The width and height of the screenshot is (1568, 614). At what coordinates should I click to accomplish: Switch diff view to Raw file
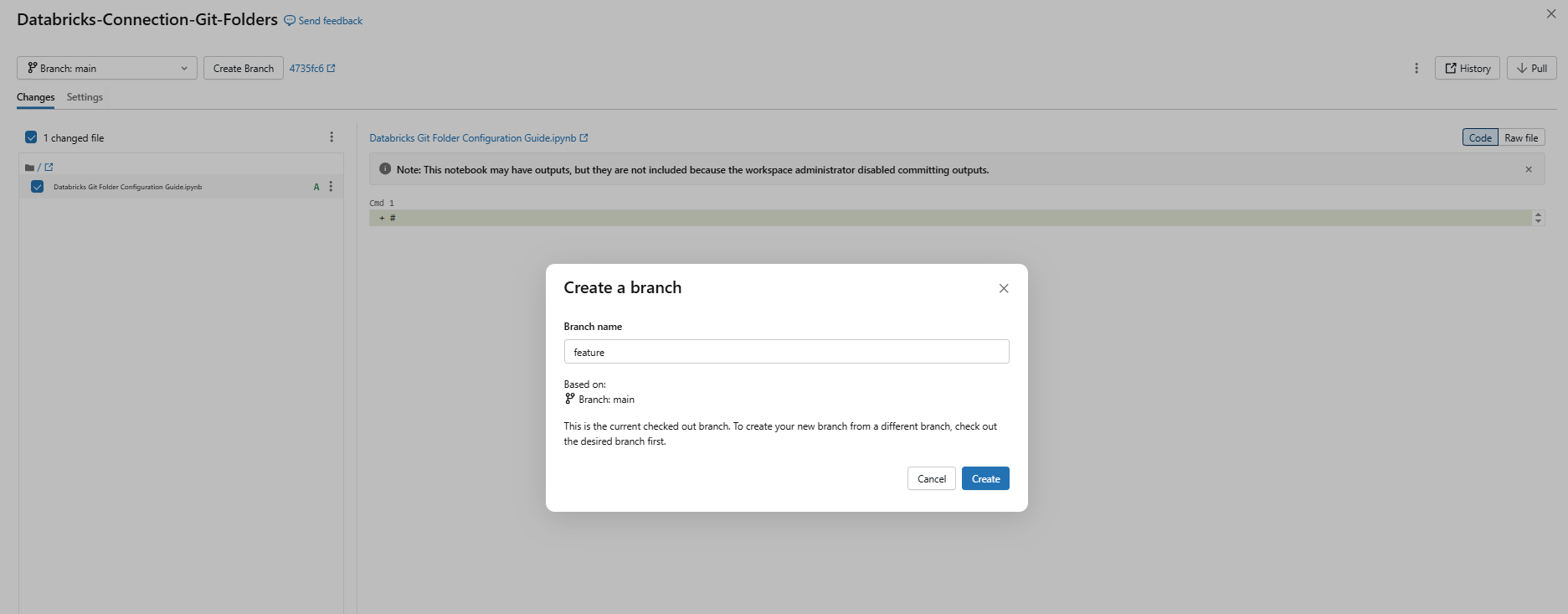click(1521, 137)
